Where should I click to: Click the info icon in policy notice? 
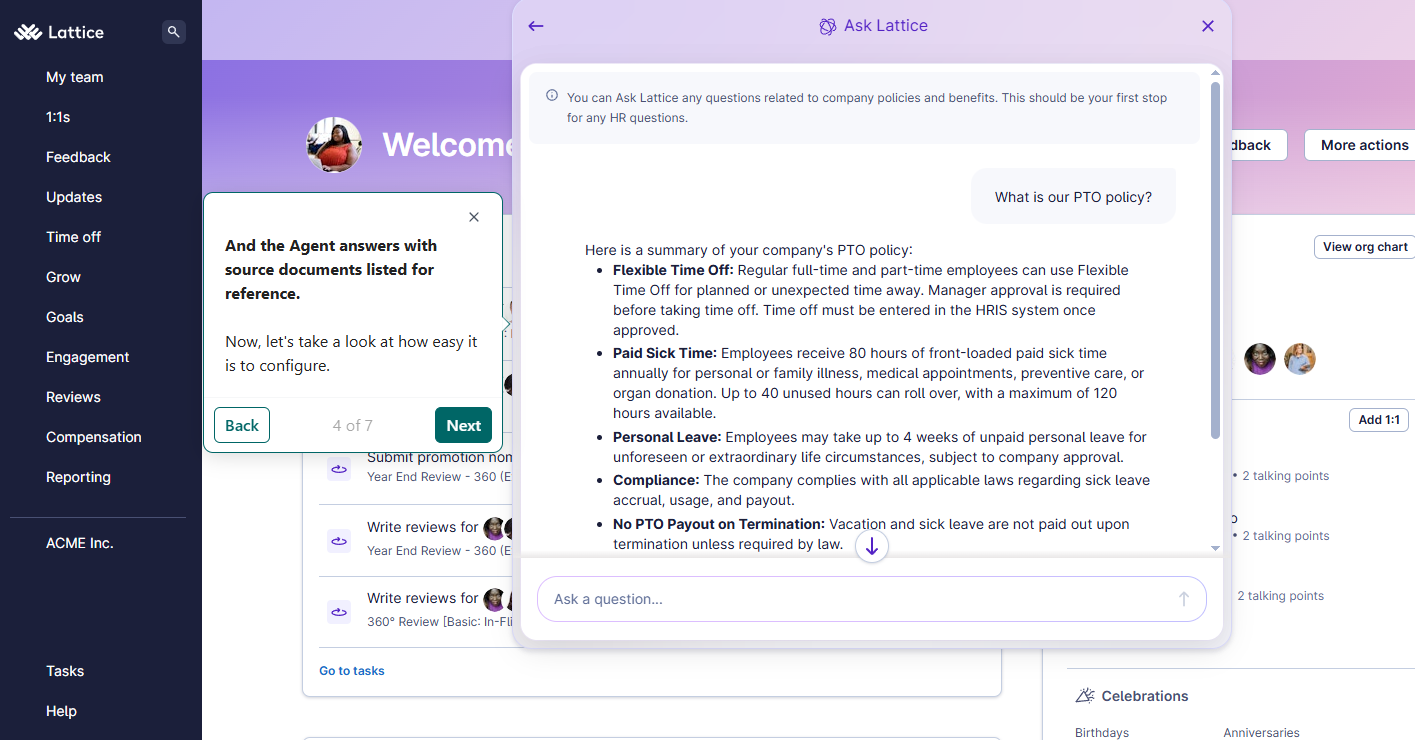tap(552, 96)
